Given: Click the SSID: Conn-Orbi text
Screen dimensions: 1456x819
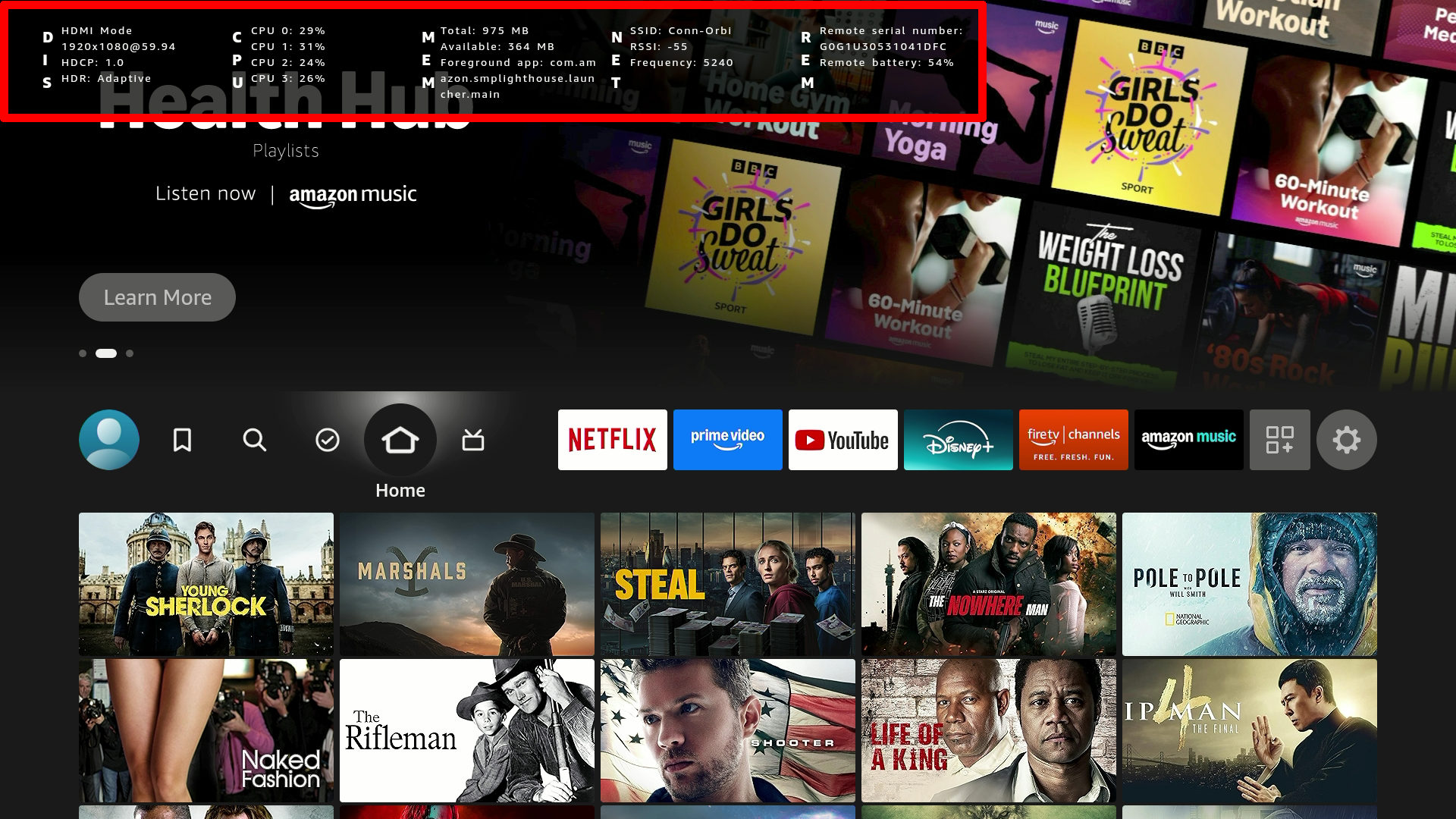Looking at the screenshot, I should [x=681, y=31].
